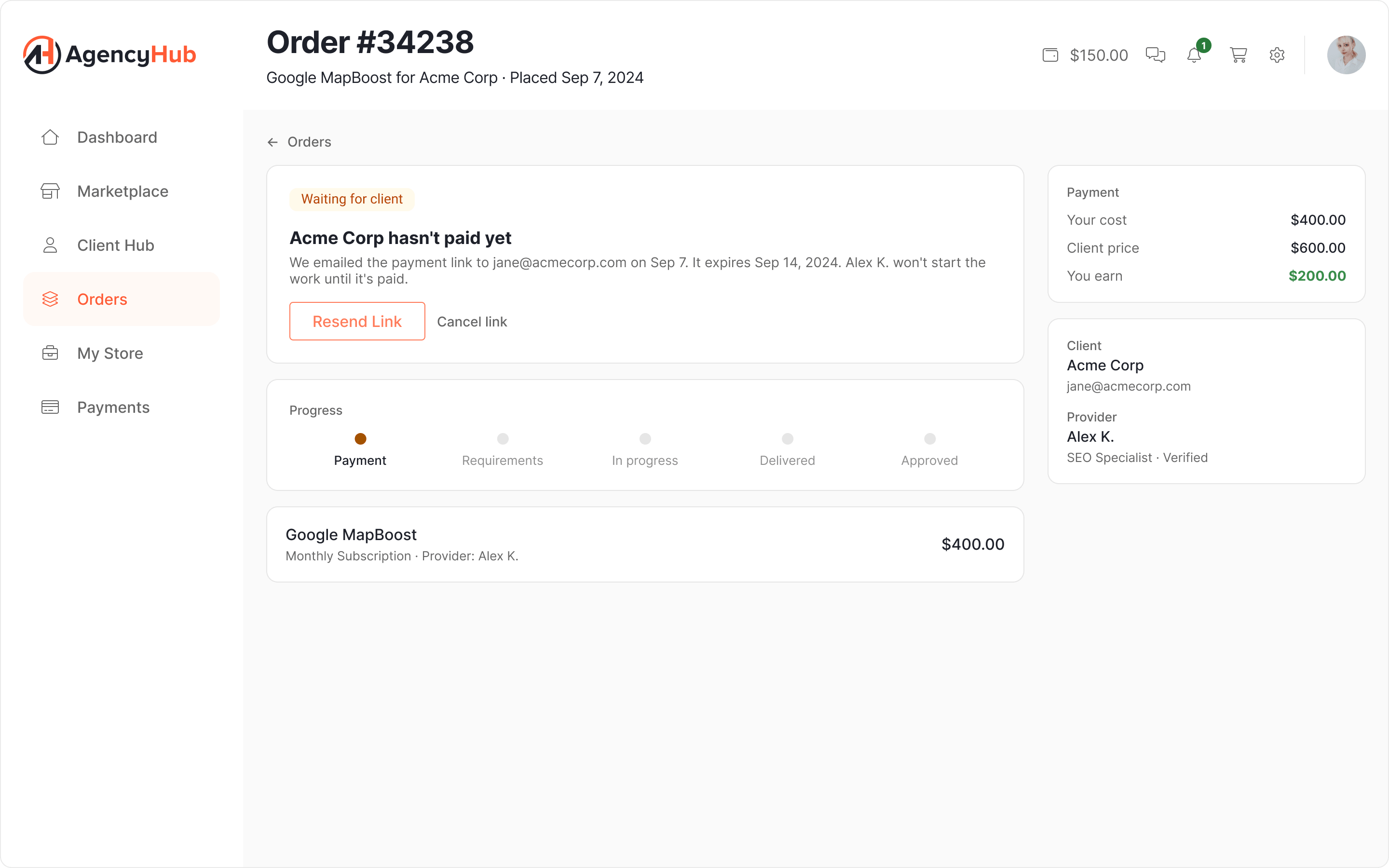The image size is (1389, 868).
Task: Click Monthly Subscription provider subtitle
Action: click(x=402, y=556)
